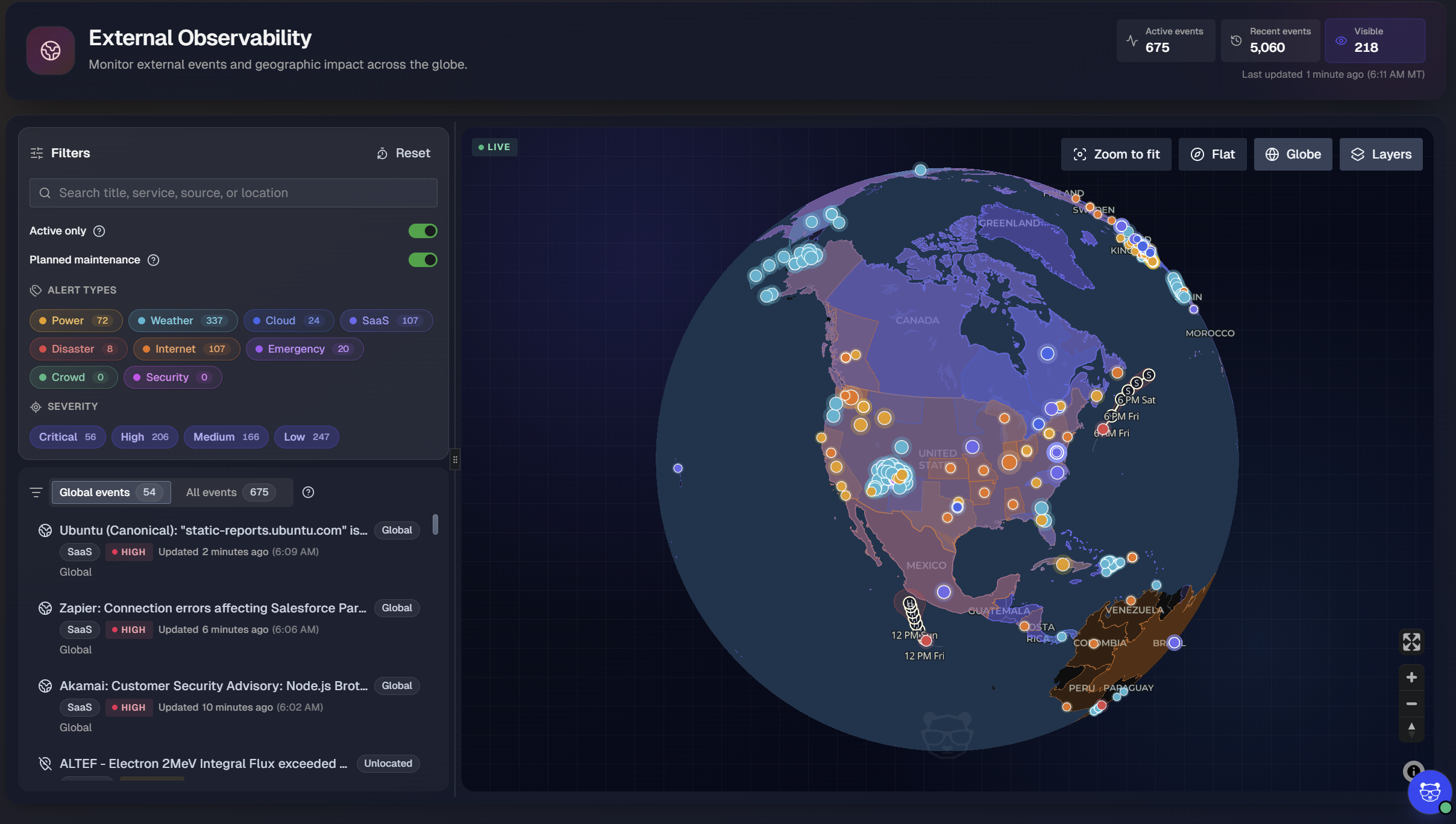
Task: Open the help icon beside Planned maintenance
Action: [154, 260]
